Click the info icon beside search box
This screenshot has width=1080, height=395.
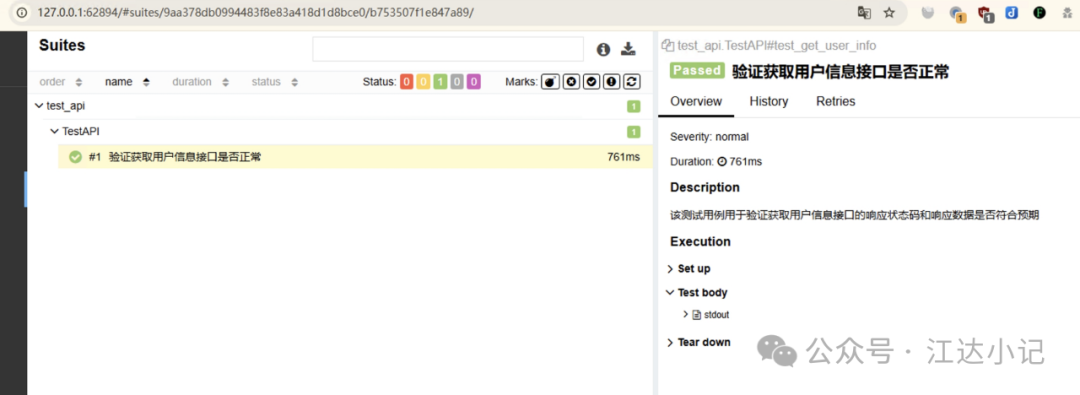(603, 50)
